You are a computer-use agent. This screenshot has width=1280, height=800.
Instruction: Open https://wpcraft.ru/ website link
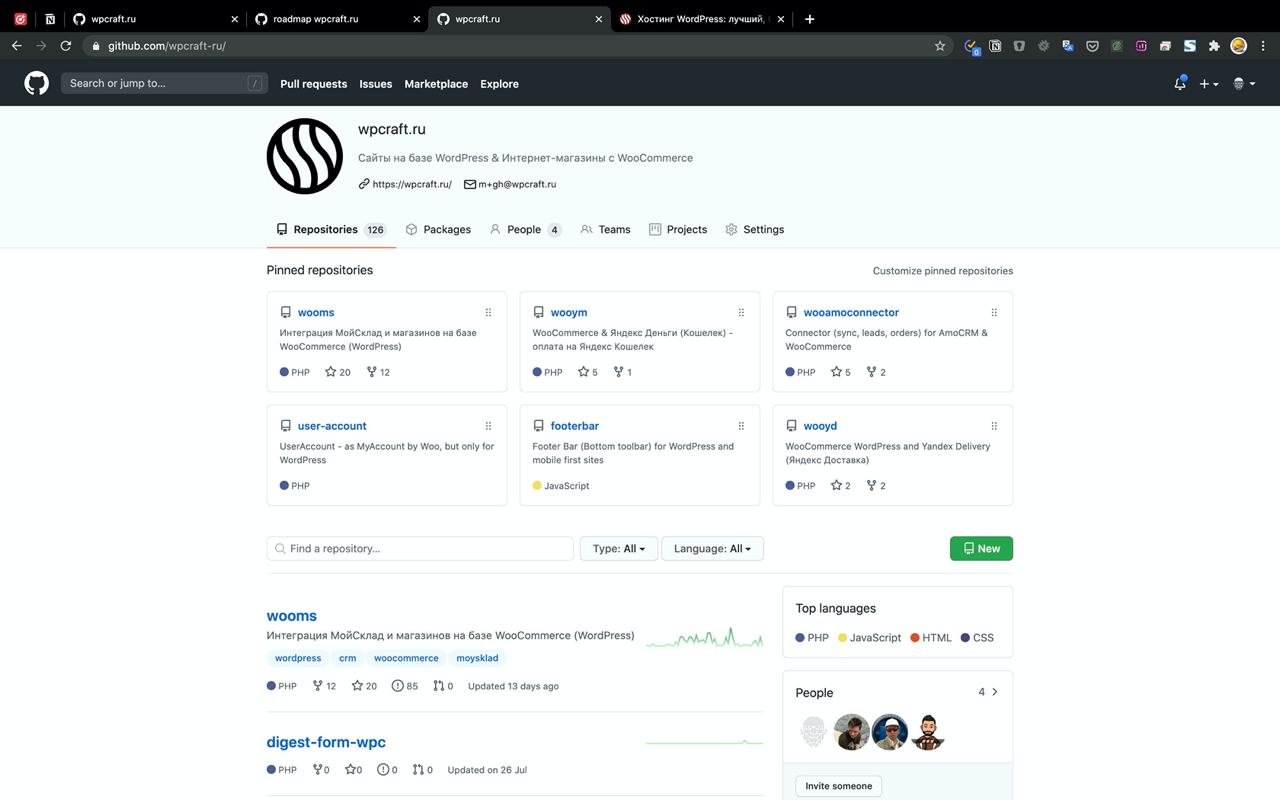pos(412,184)
